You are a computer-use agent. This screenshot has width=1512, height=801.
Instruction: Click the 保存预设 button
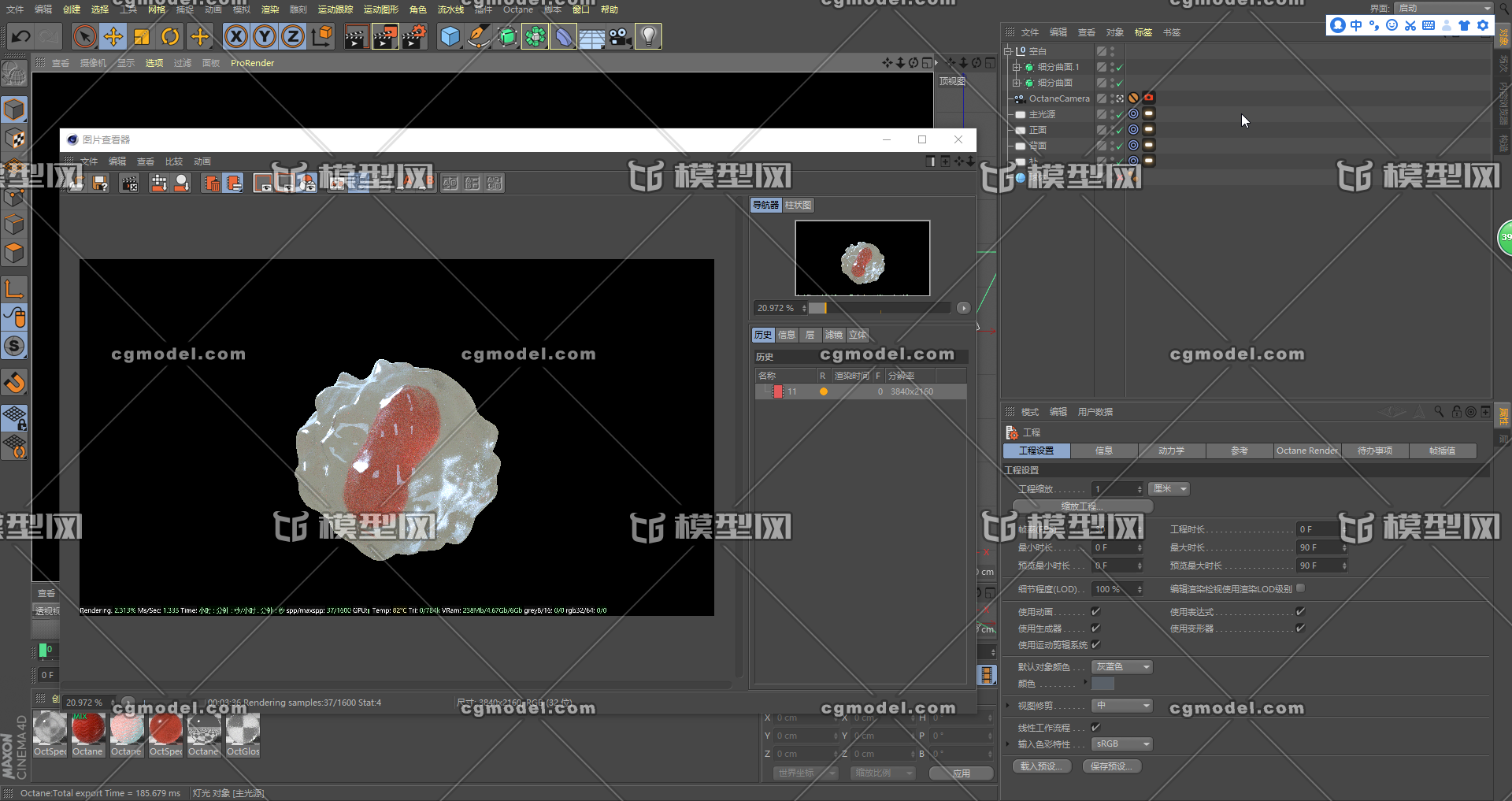pos(1112,766)
